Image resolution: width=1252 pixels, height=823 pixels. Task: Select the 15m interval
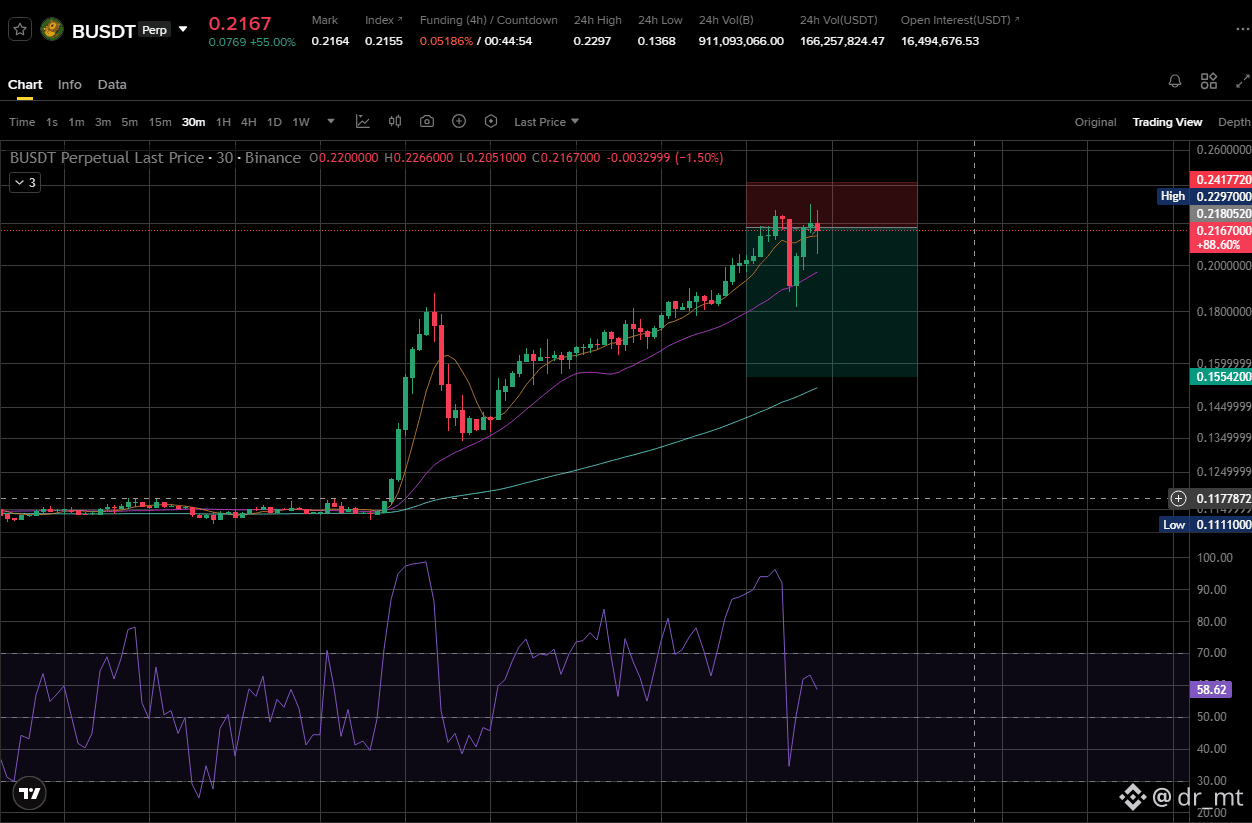[x=160, y=122]
